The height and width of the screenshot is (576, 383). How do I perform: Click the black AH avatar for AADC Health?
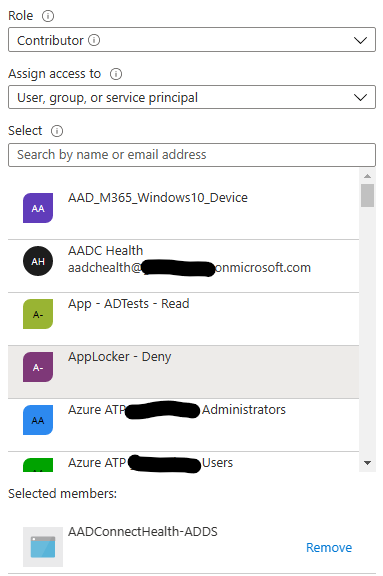pos(38,261)
